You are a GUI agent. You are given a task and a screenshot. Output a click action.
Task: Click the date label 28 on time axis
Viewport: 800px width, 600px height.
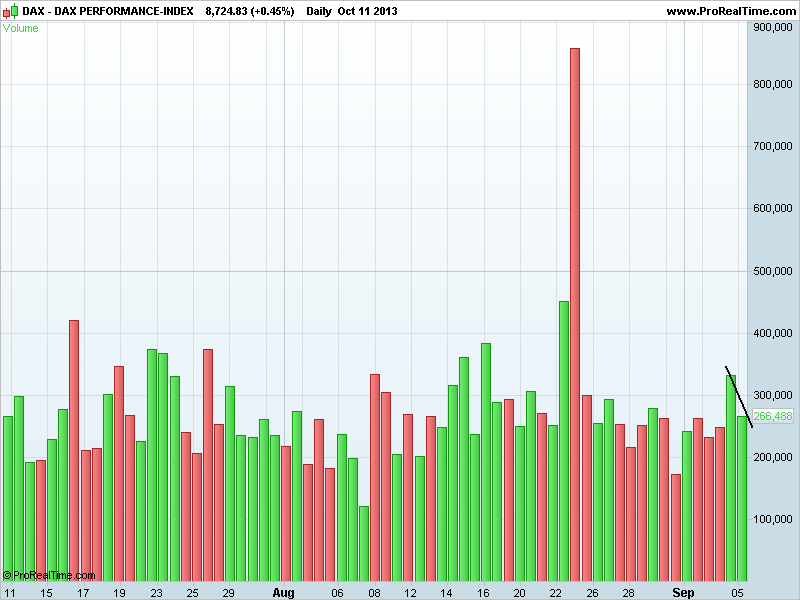pyautogui.click(x=629, y=593)
